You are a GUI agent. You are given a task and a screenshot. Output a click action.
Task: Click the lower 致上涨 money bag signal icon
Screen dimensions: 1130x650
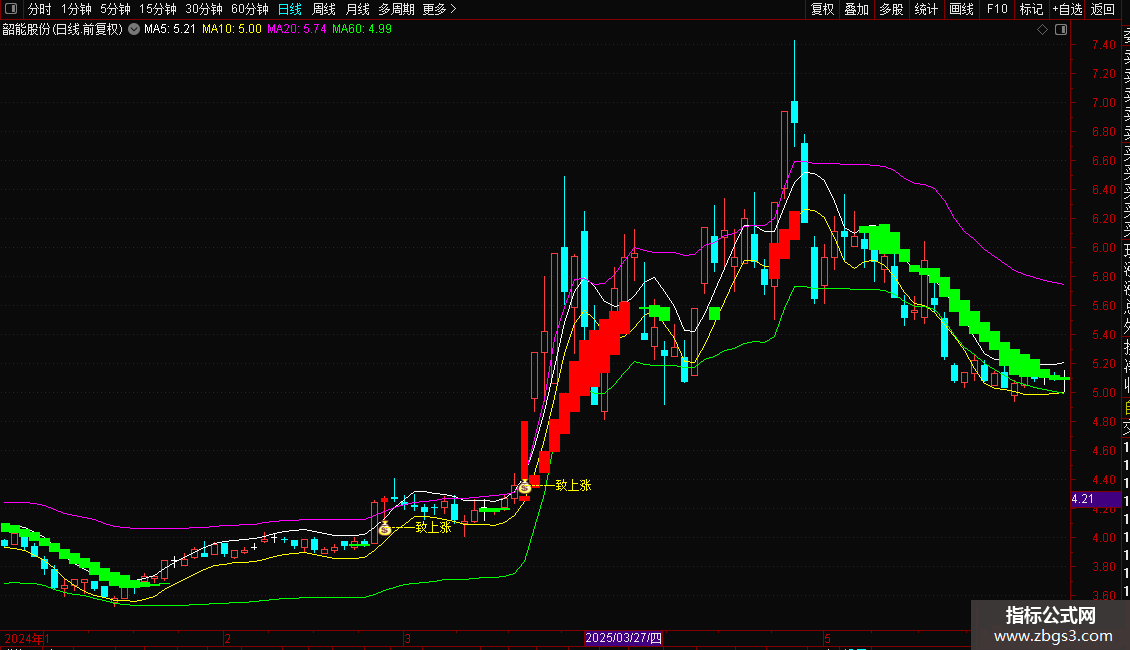tap(385, 529)
